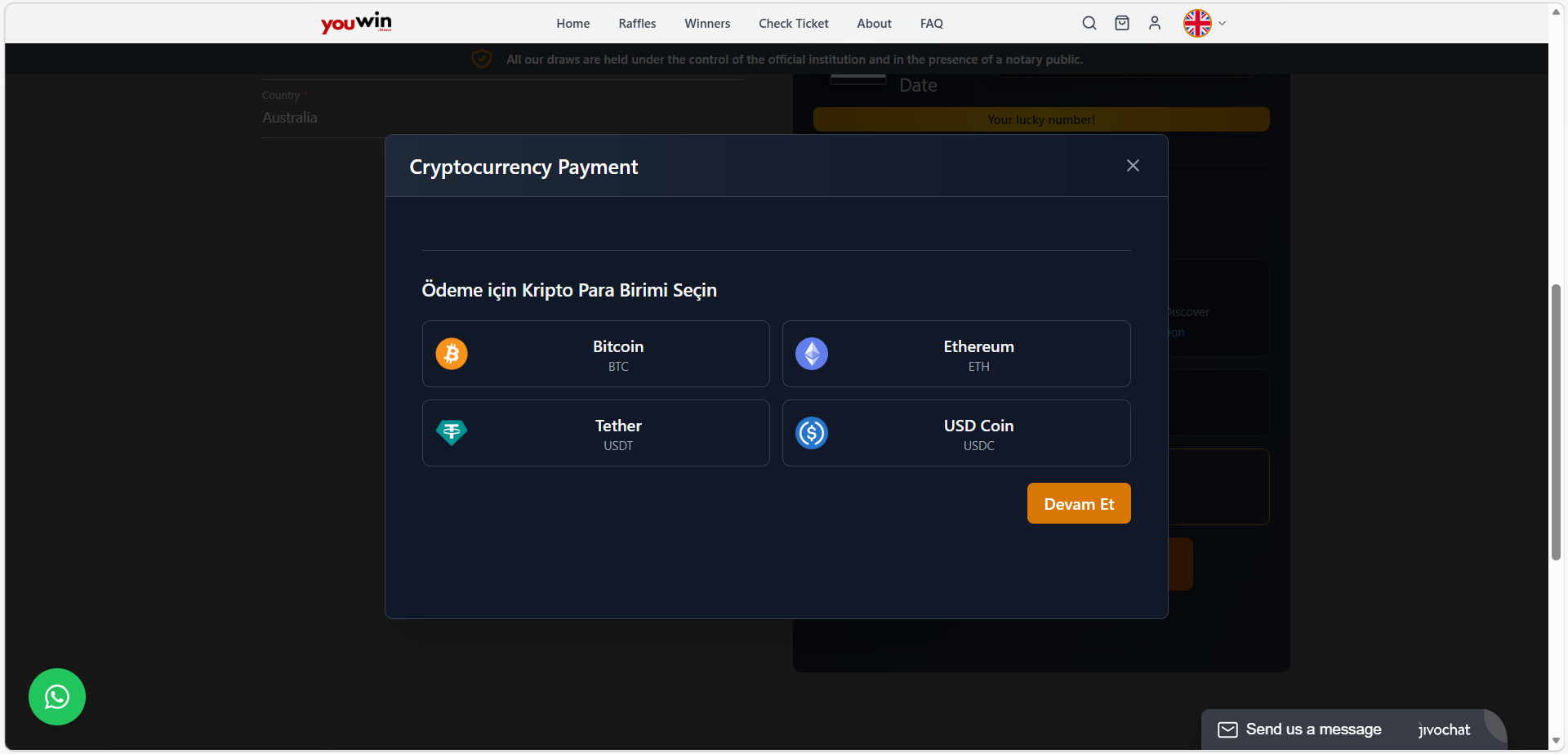This screenshot has height=754, width=1568.
Task: Open the search icon
Action: (x=1089, y=23)
